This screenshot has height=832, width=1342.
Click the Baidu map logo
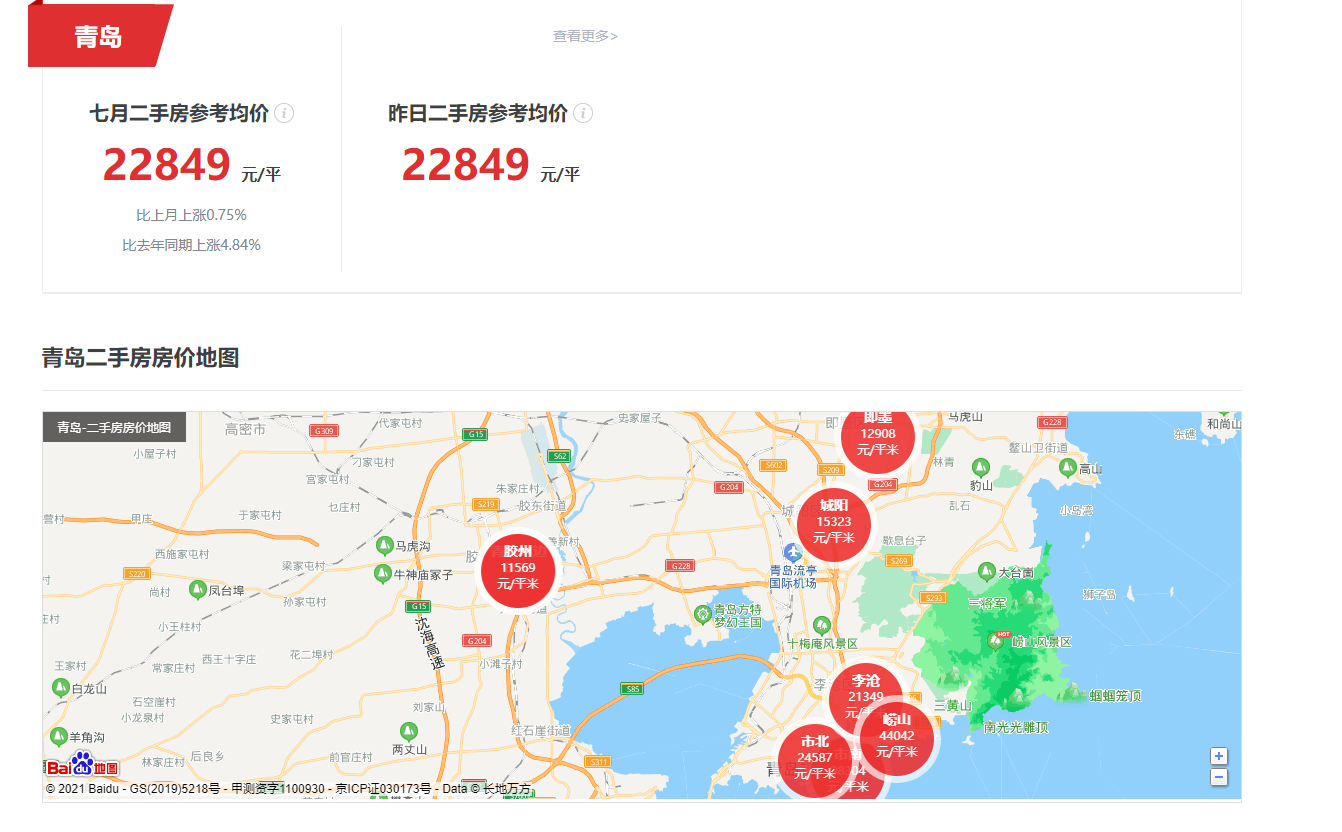[x=82, y=767]
